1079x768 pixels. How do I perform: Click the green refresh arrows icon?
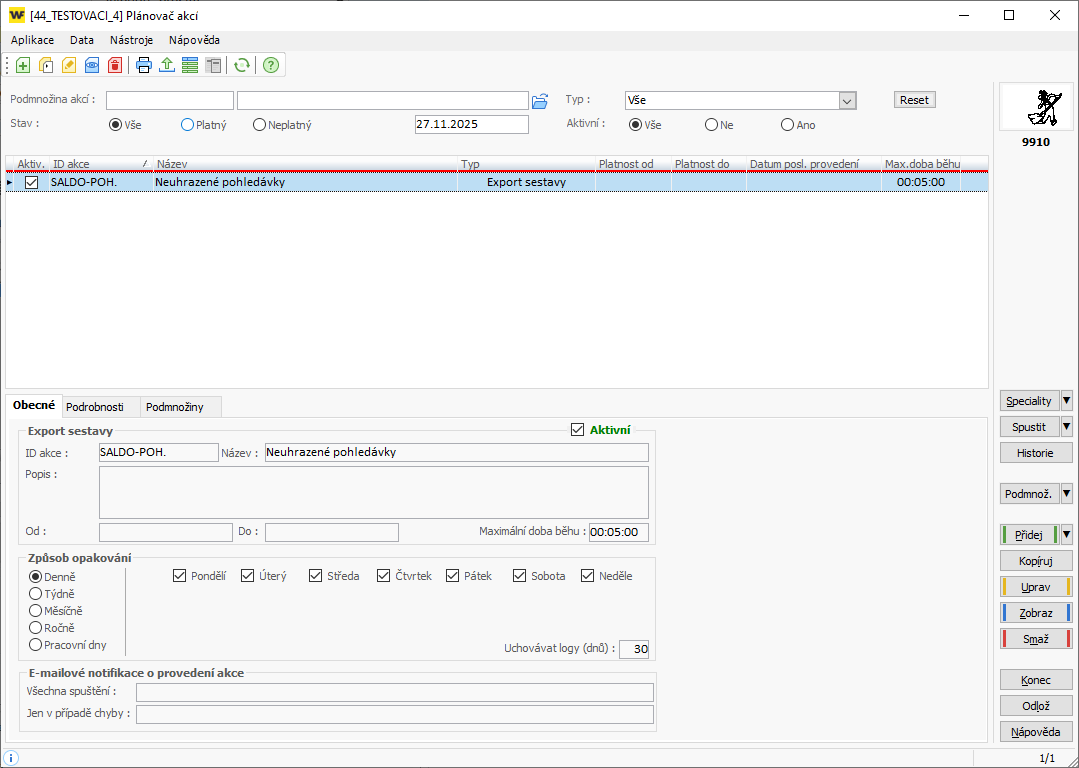tap(241, 66)
